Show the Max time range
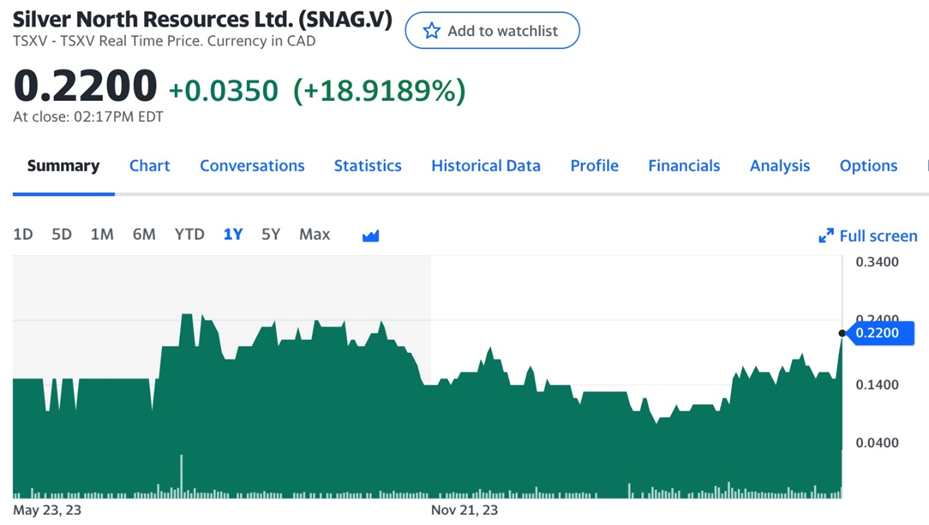929x525 pixels. 314,234
